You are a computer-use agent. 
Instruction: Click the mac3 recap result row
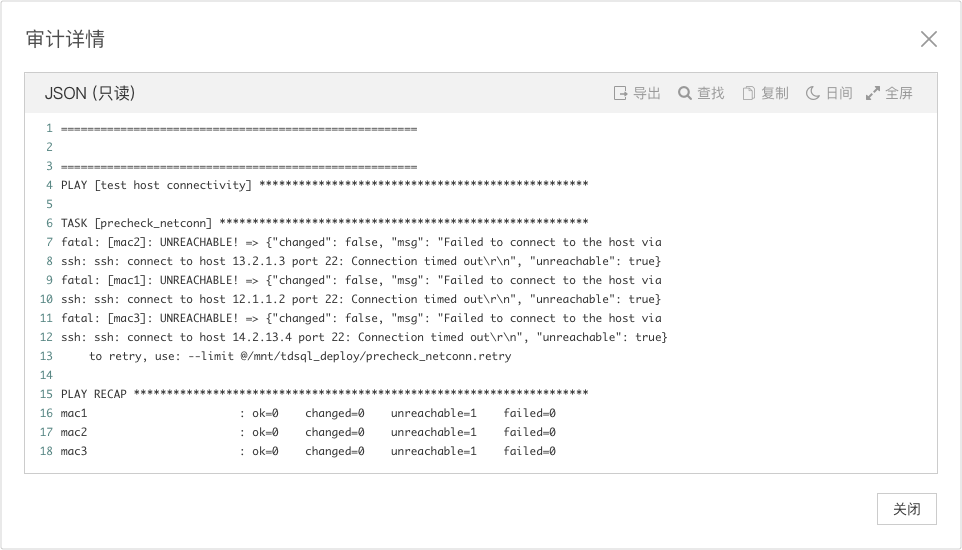pyautogui.click(x=308, y=451)
